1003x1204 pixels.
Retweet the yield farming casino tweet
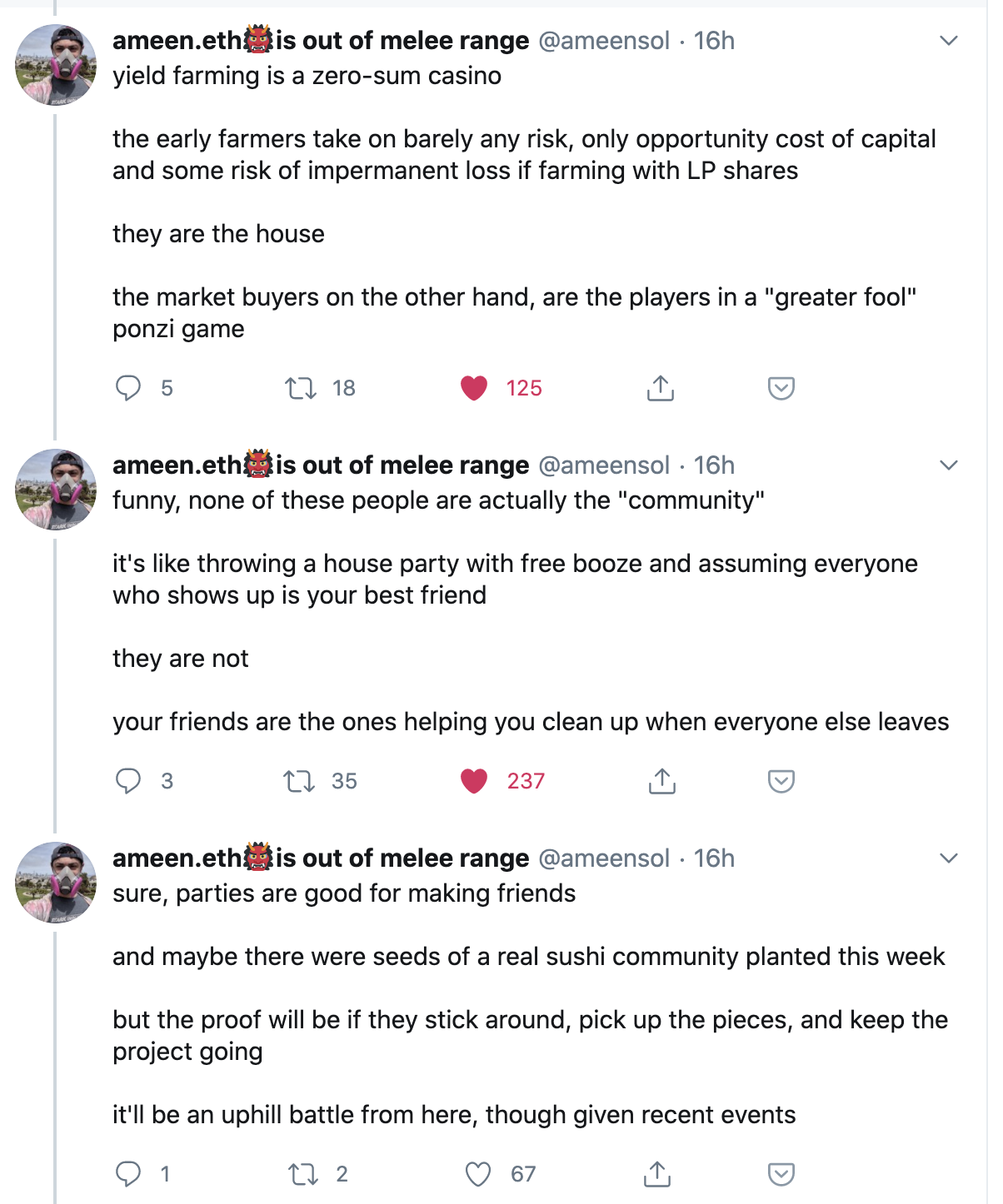pyautogui.click(x=300, y=388)
